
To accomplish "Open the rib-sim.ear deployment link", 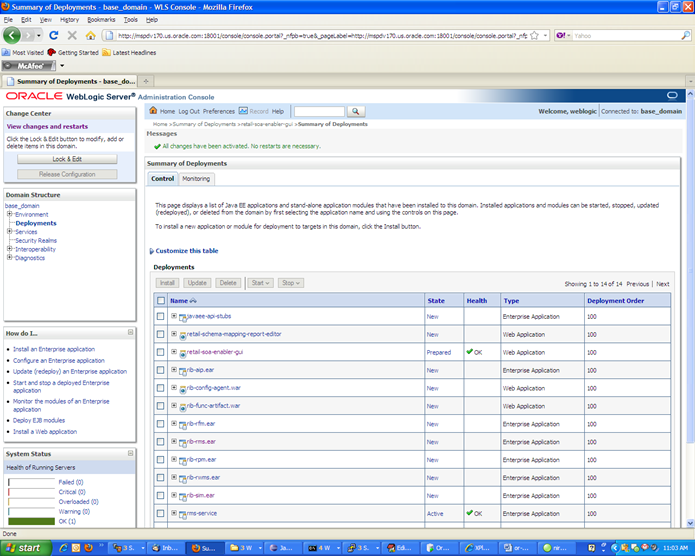I will (x=200, y=495).
